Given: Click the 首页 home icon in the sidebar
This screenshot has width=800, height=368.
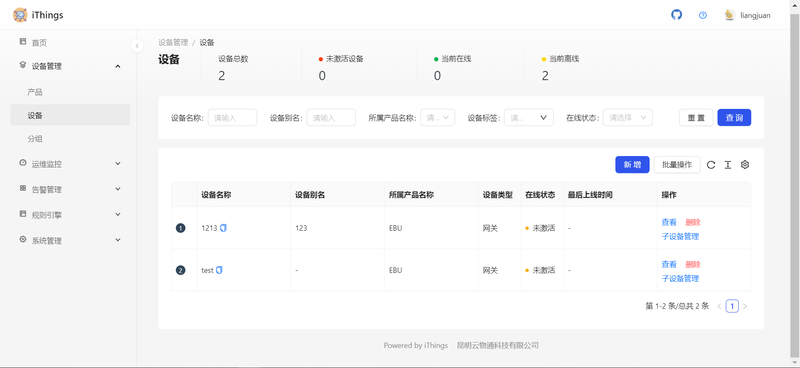Looking at the screenshot, I should click(x=22, y=41).
